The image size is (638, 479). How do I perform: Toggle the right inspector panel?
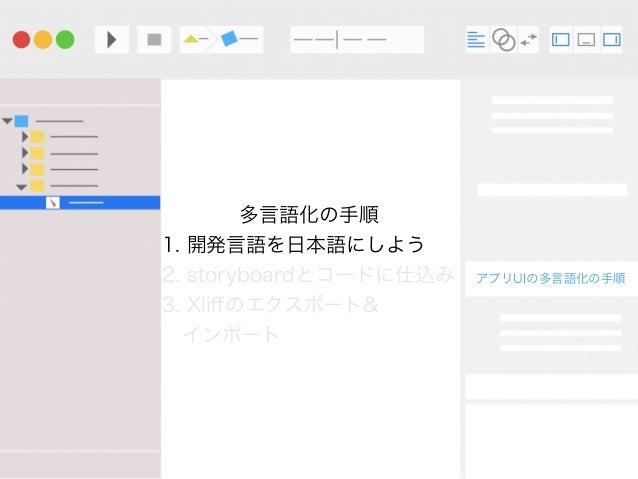pyautogui.click(x=612, y=40)
